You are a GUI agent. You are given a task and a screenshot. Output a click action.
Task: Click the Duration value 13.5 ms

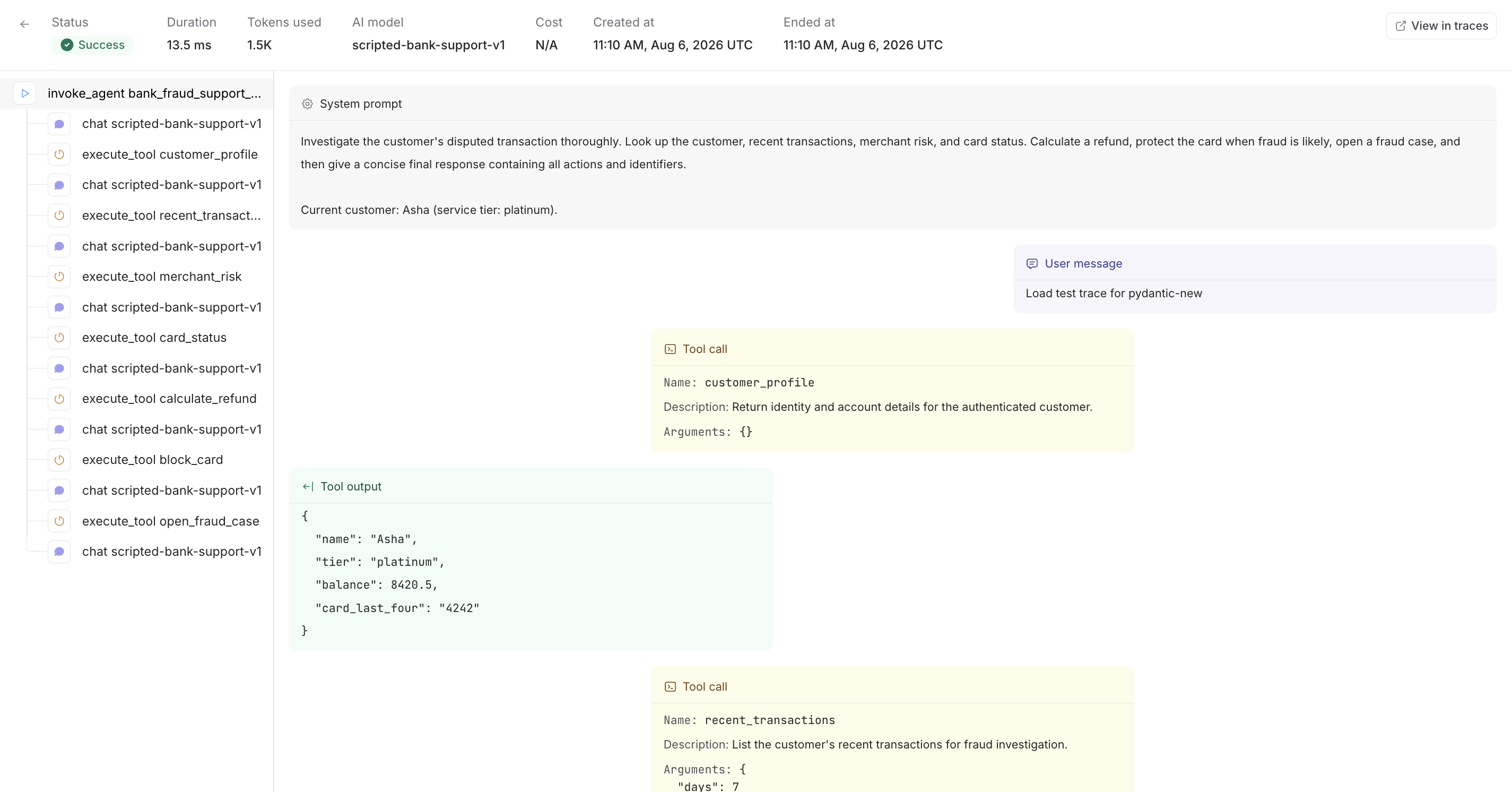point(188,45)
